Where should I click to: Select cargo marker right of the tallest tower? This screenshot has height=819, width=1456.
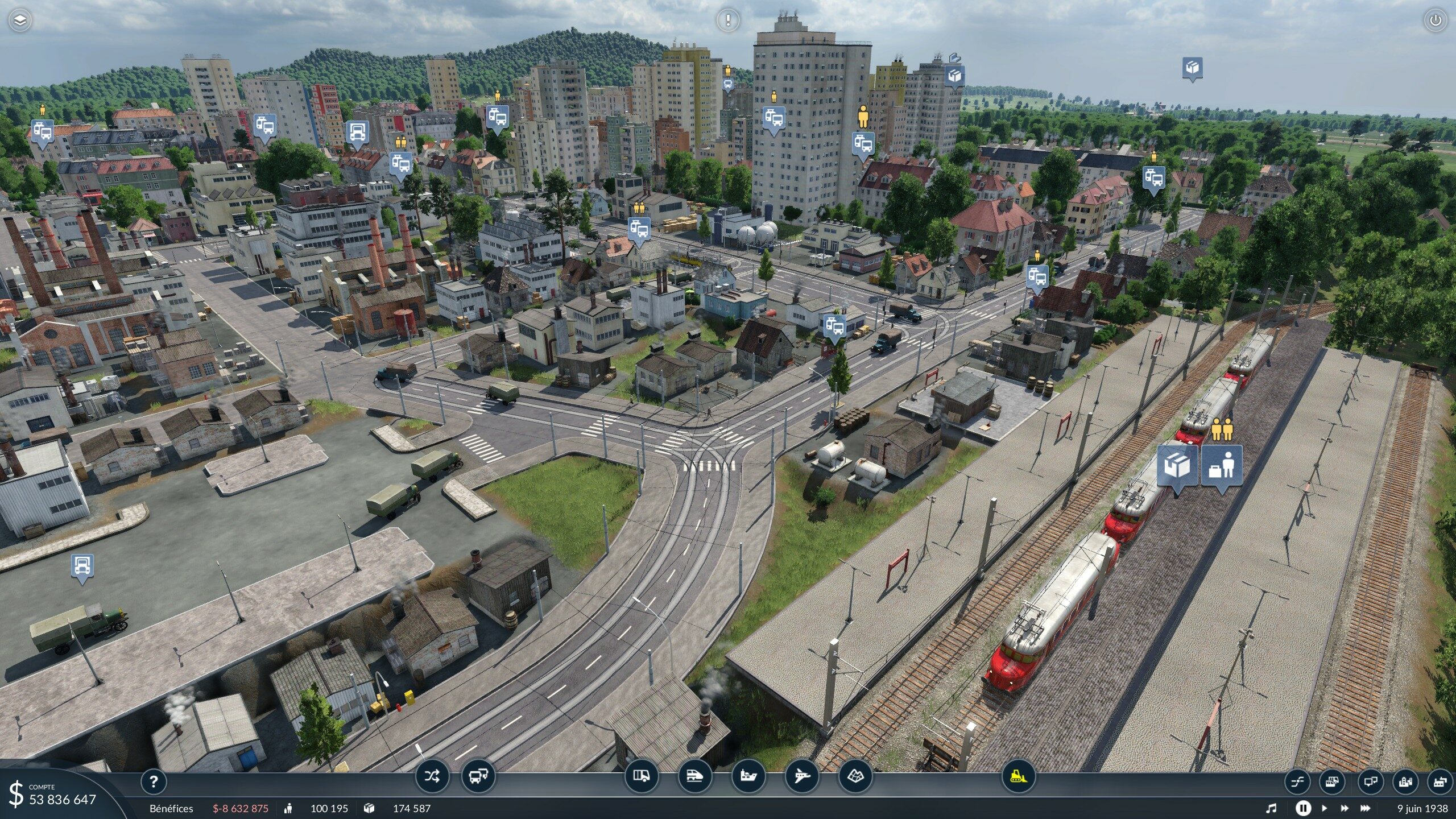pos(954,76)
